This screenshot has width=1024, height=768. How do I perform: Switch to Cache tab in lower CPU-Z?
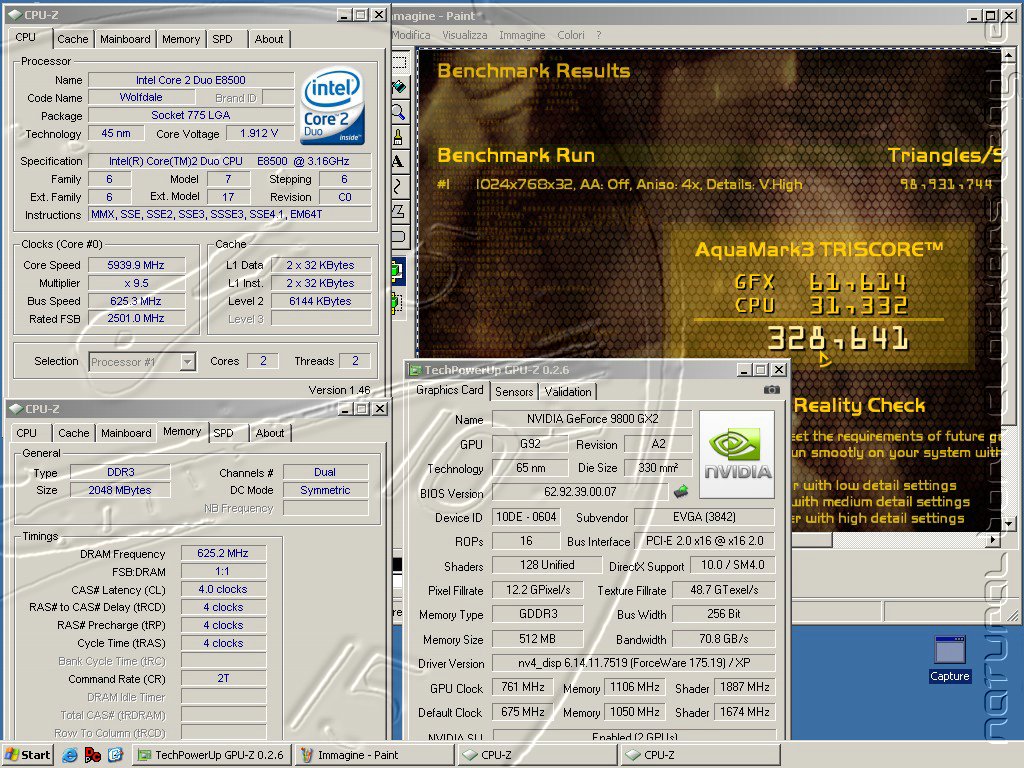[x=73, y=433]
